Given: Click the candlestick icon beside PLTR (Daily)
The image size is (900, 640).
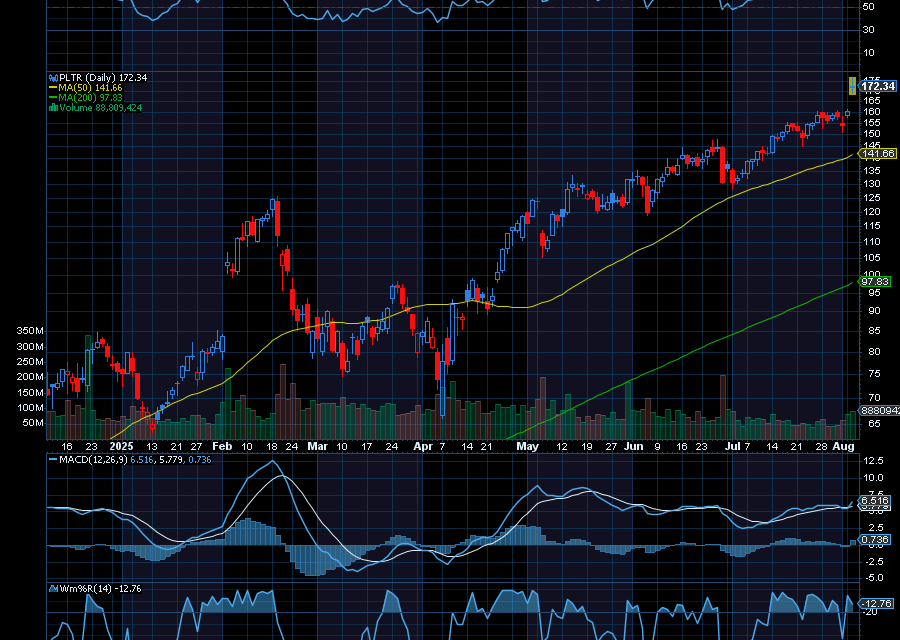Looking at the screenshot, I should [x=53, y=77].
